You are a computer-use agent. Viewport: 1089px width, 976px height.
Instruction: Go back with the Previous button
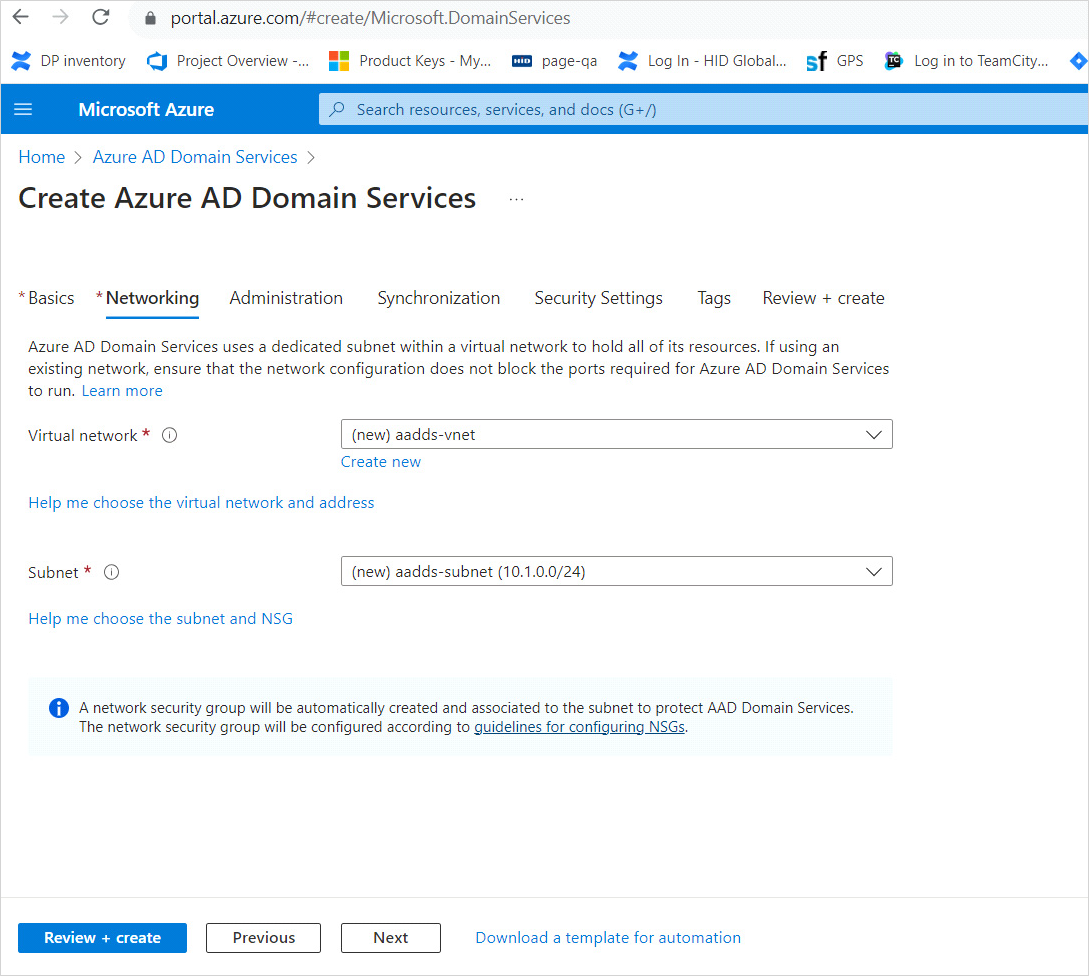[263, 938]
